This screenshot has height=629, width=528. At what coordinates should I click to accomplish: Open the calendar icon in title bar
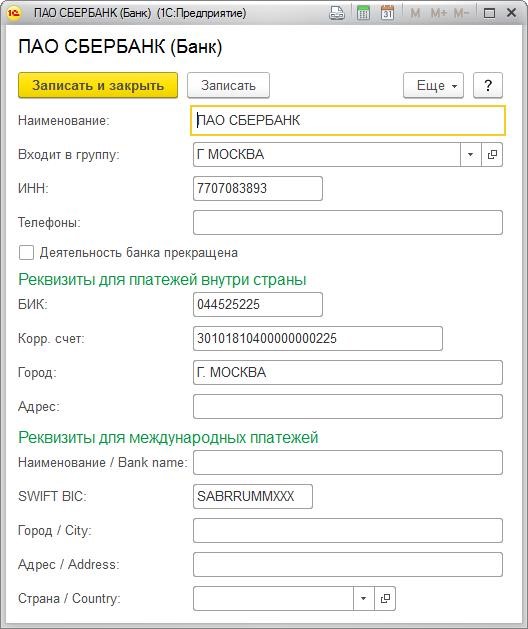click(x=387, y=13)
